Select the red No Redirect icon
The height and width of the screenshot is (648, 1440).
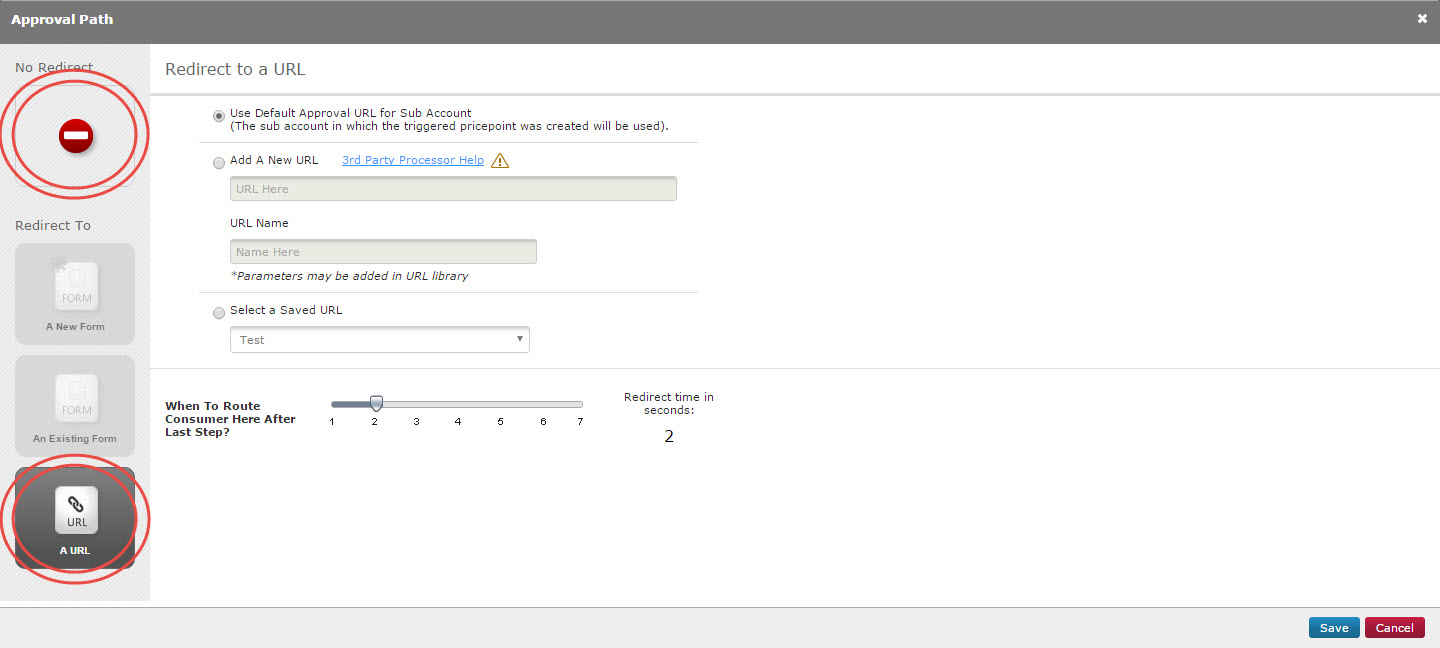(76, 135)
